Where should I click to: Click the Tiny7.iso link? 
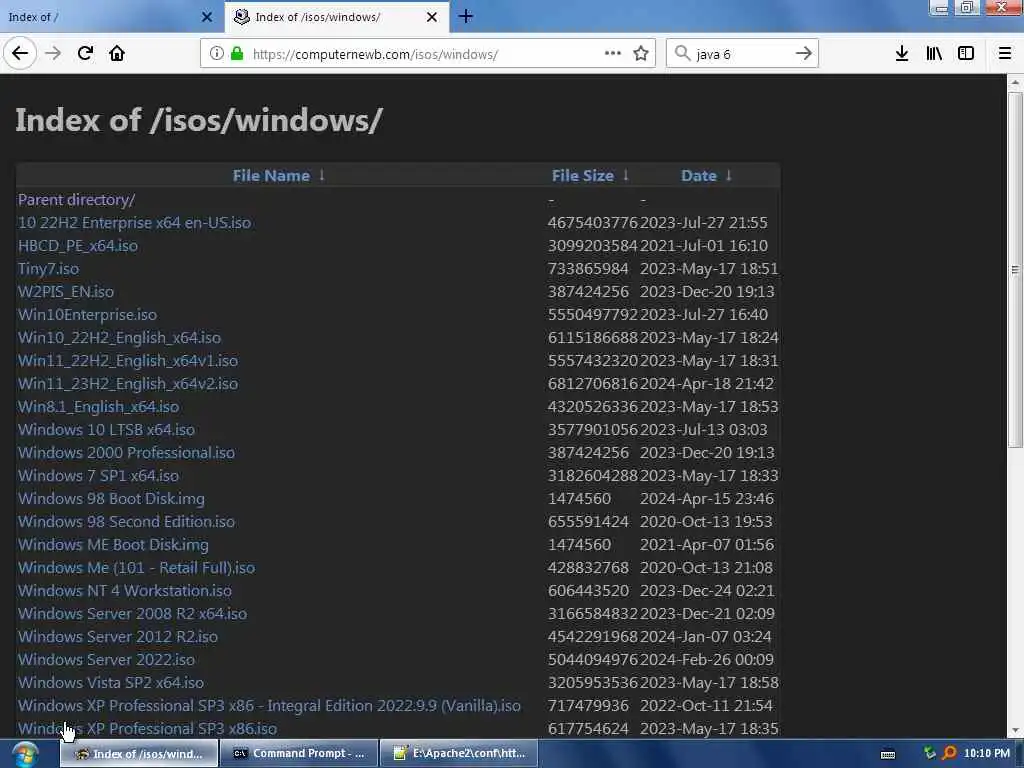click(48, 268)
